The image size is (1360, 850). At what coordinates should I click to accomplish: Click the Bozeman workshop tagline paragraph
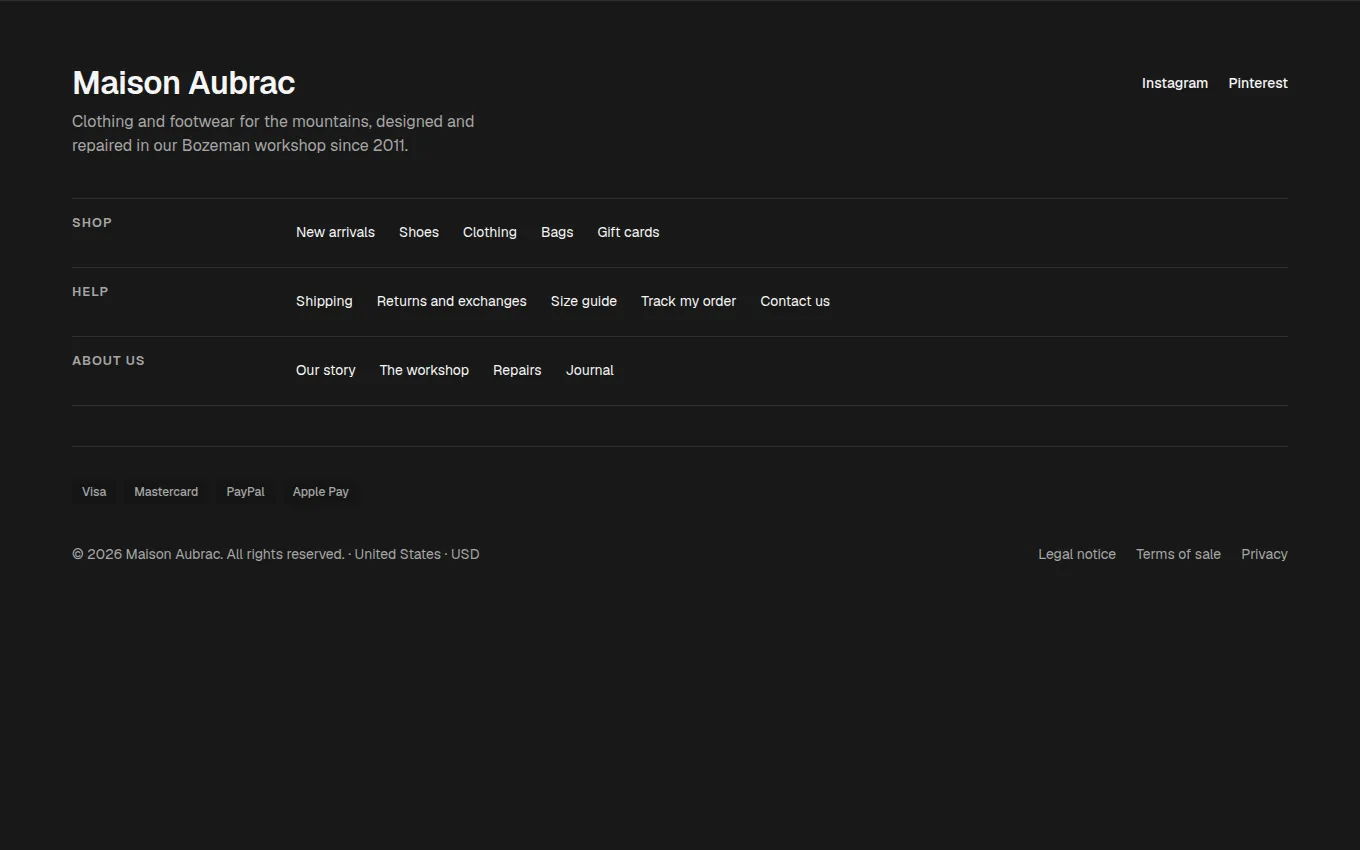273,133
